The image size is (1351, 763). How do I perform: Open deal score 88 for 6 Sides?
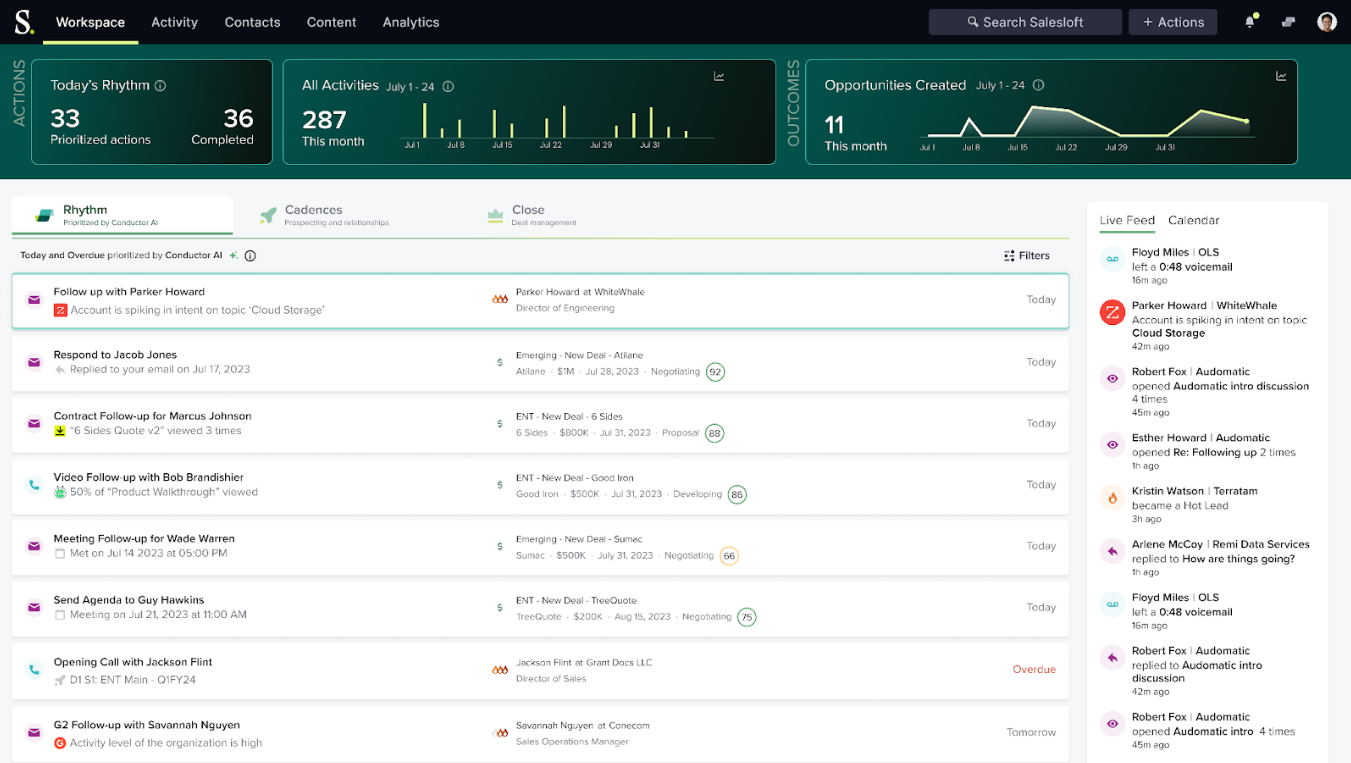click(714, 433)
